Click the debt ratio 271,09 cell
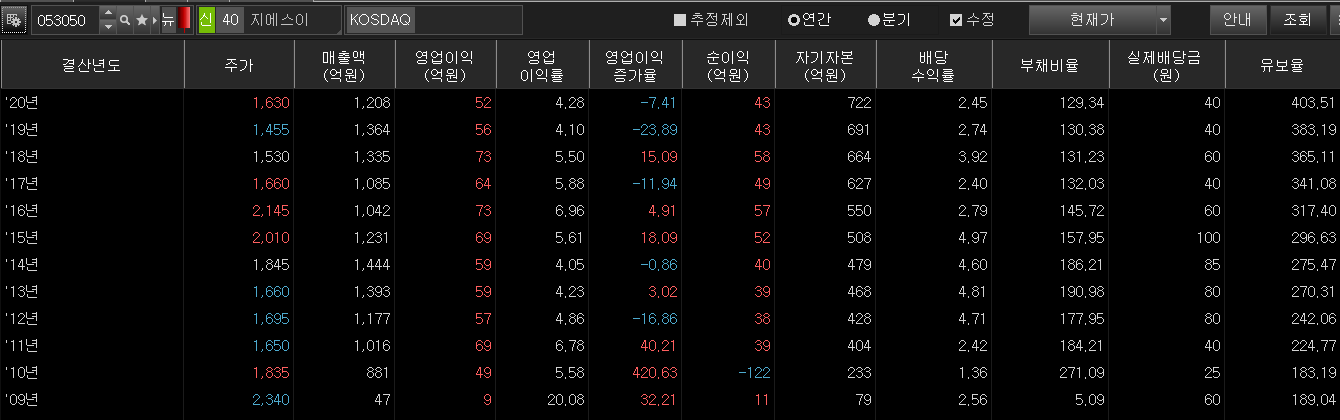Image resolution: width=1340 pixels, height=420 pixels. [1080, 372]
